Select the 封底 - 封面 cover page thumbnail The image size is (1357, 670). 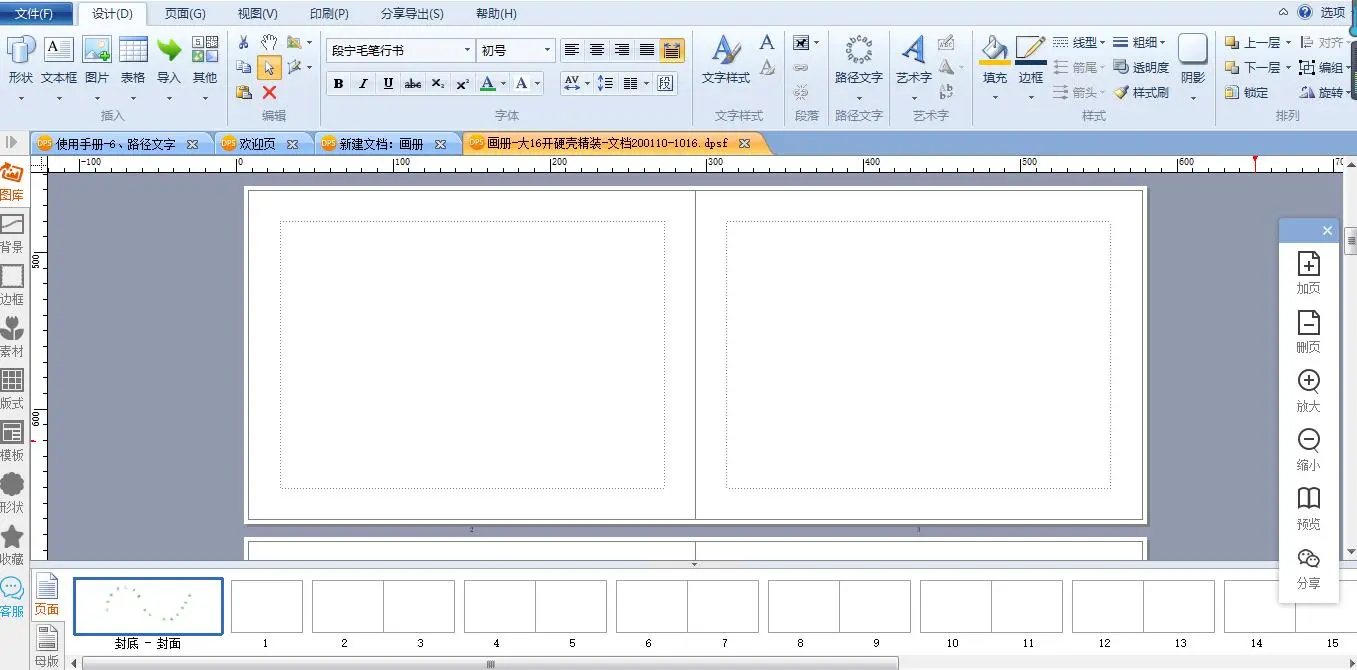click(x=148, y=607)
